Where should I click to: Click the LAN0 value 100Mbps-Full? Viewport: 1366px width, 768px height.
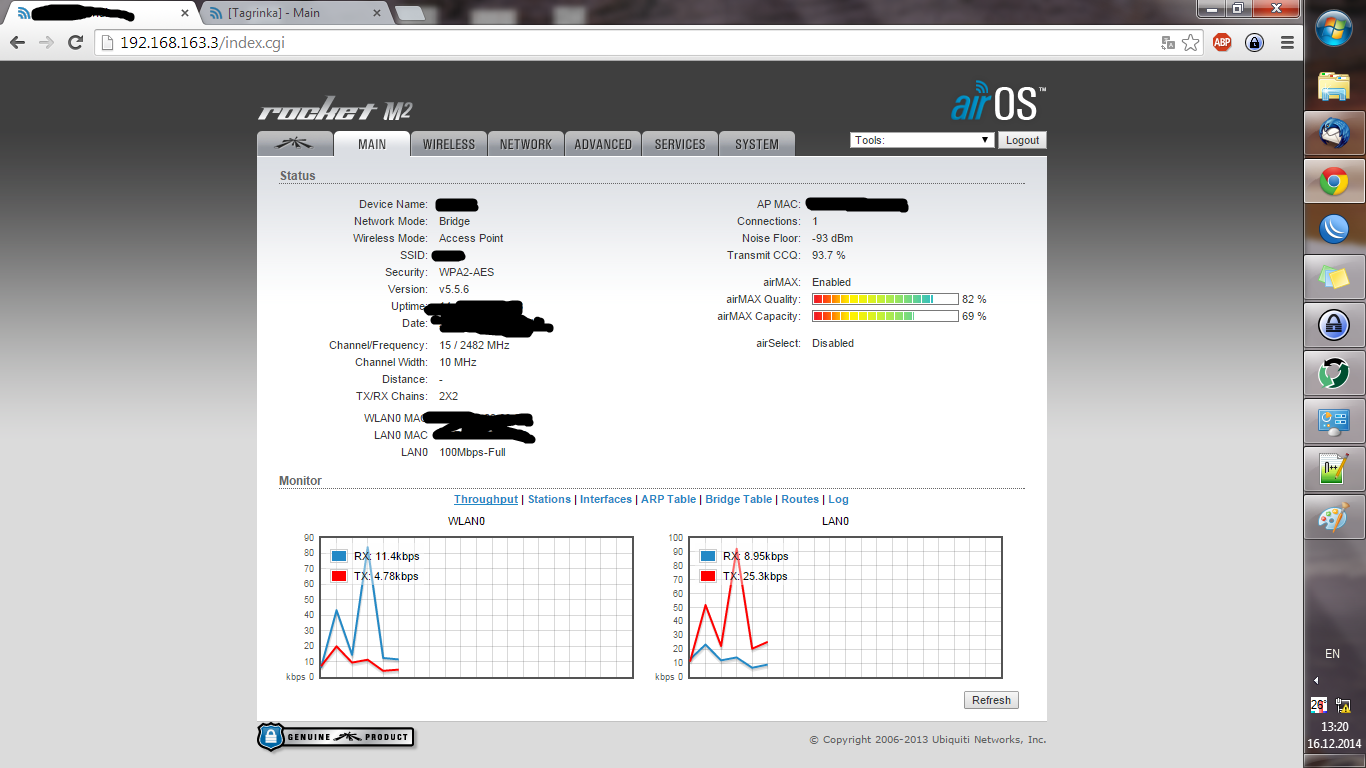tap(472, 452)
